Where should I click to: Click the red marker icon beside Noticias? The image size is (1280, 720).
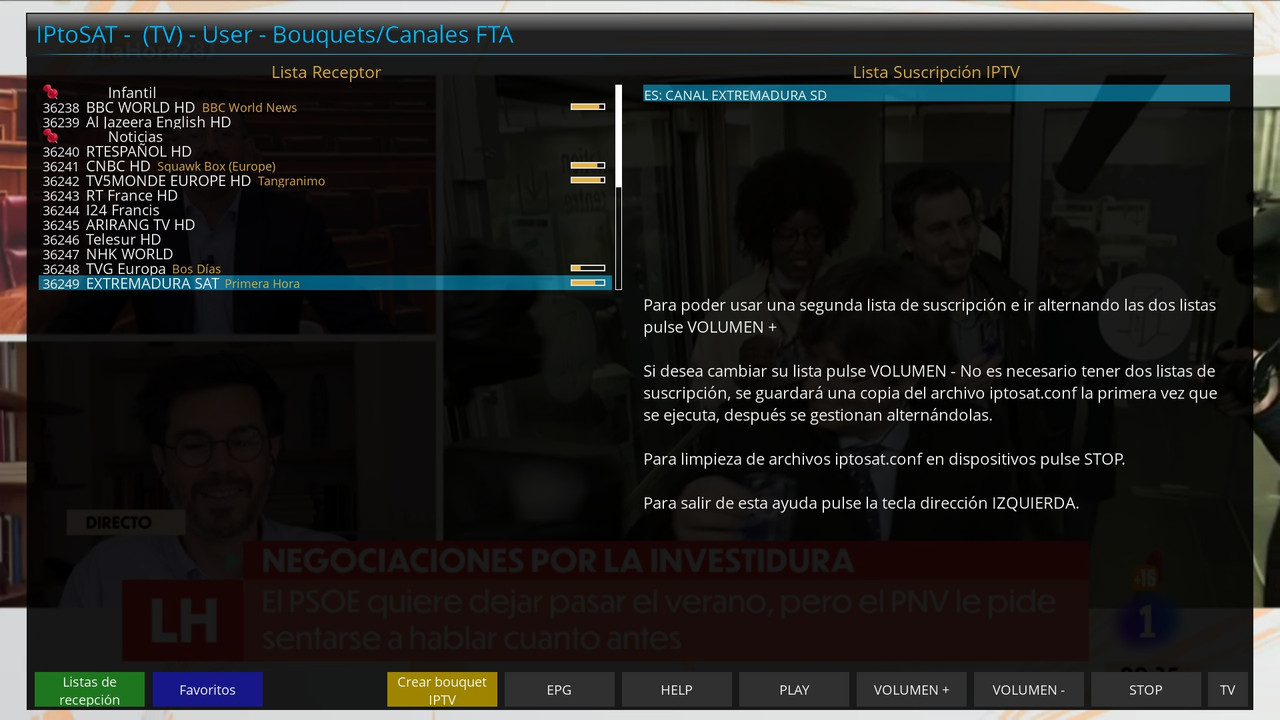50,137
